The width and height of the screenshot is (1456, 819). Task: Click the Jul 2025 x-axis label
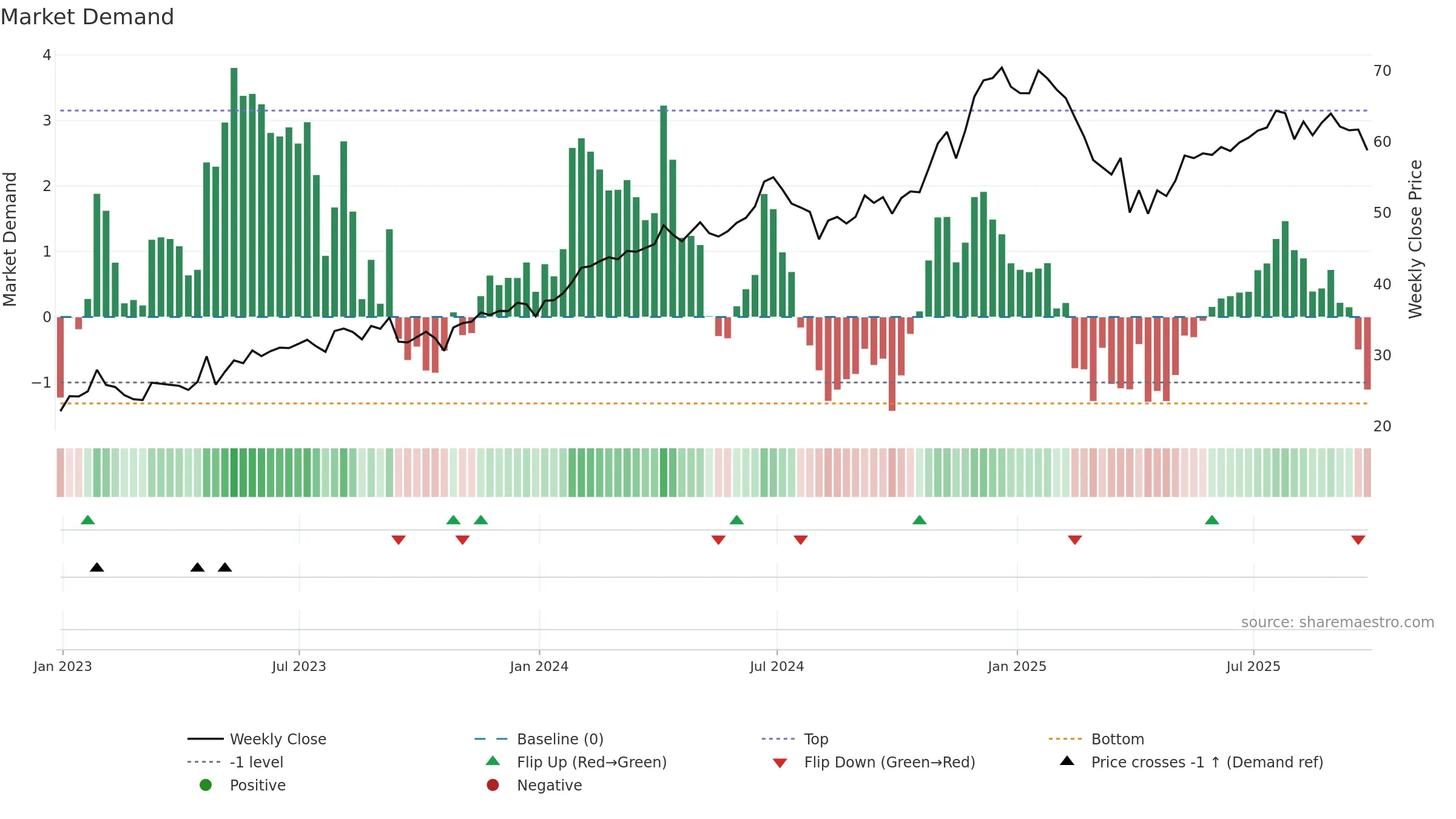(x=1253, y=667)
